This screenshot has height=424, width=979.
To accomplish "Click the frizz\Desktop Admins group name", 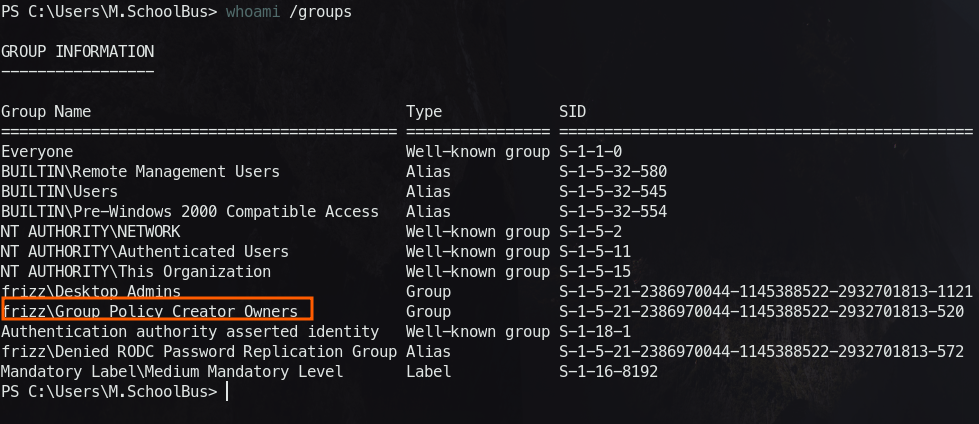I will tap(91, 291).
